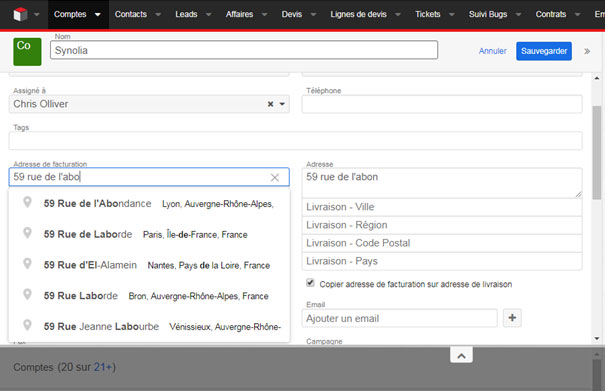Expand the Contrats module dropdown arrow
Image resolution: width=605 pixels, height=391 pixels.
[x=578, y=15]
